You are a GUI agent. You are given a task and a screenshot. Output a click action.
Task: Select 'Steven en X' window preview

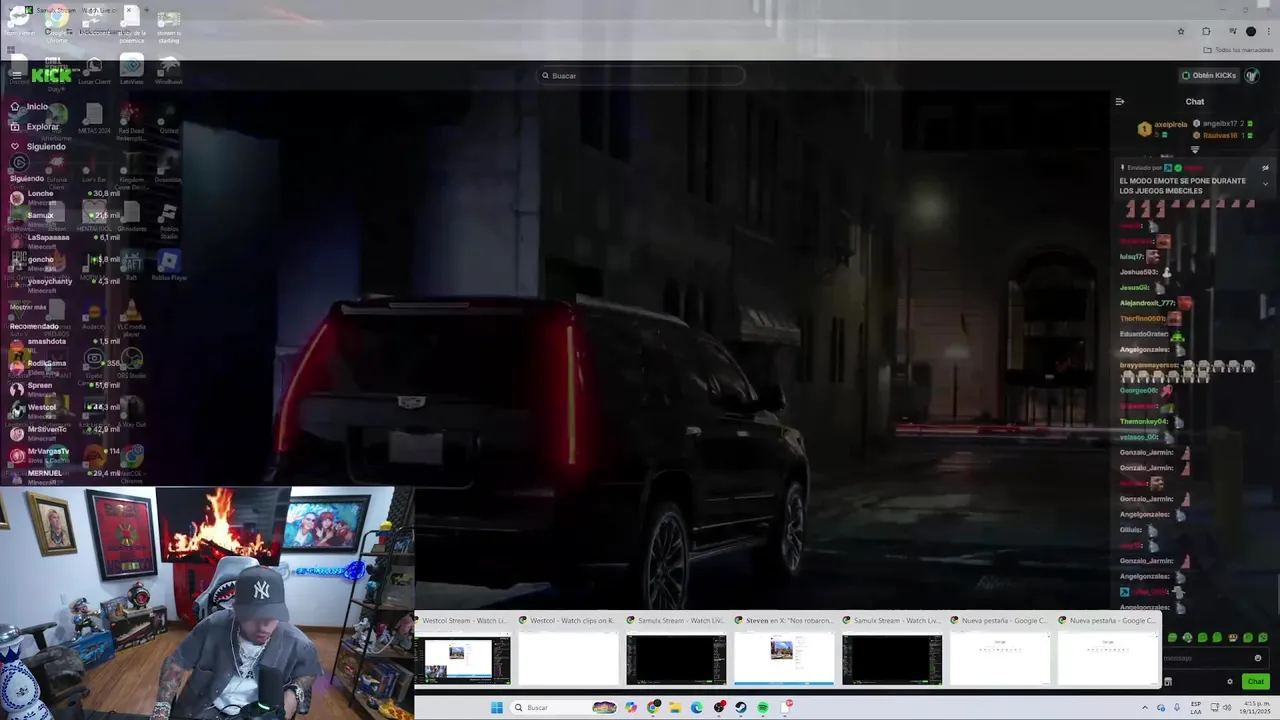[x=784, y=650]
